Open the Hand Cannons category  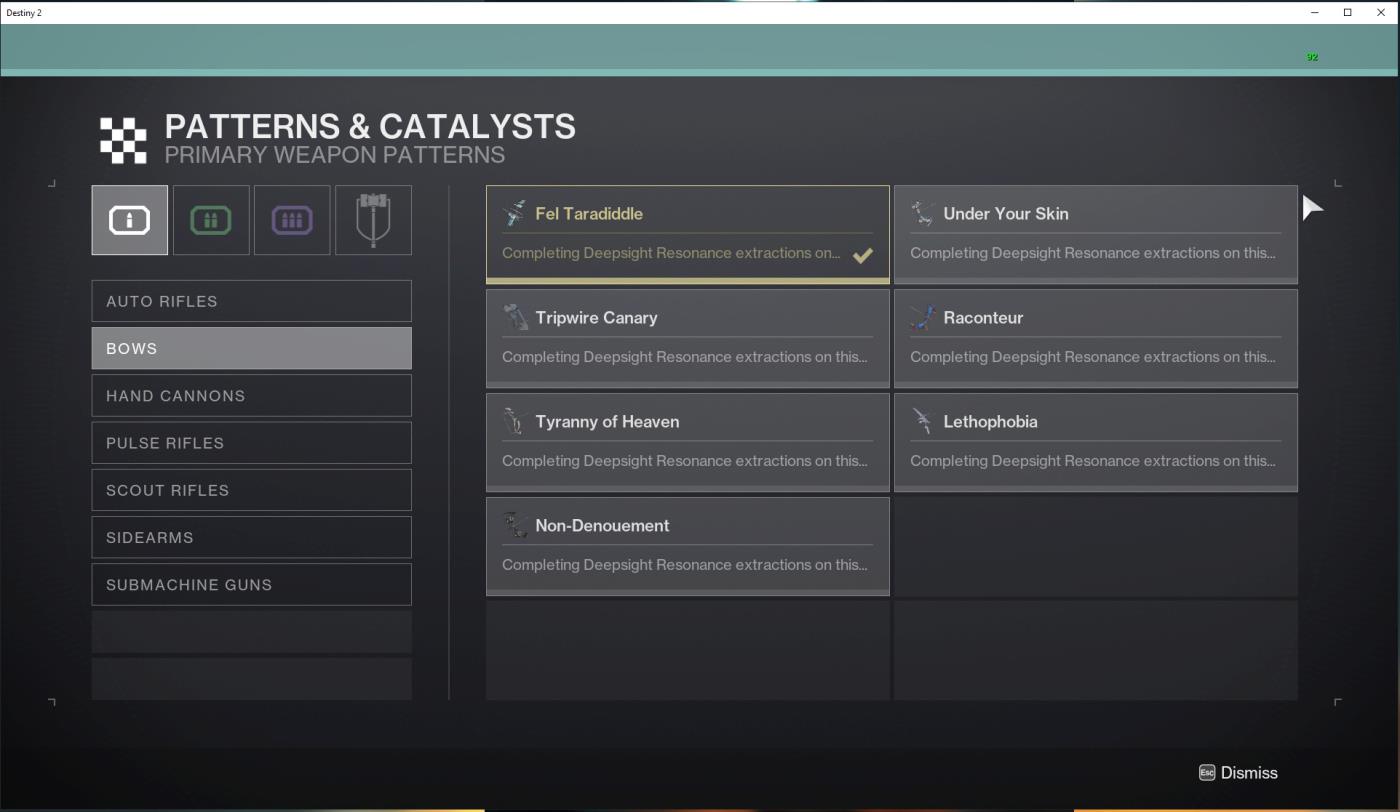(251, 395)
